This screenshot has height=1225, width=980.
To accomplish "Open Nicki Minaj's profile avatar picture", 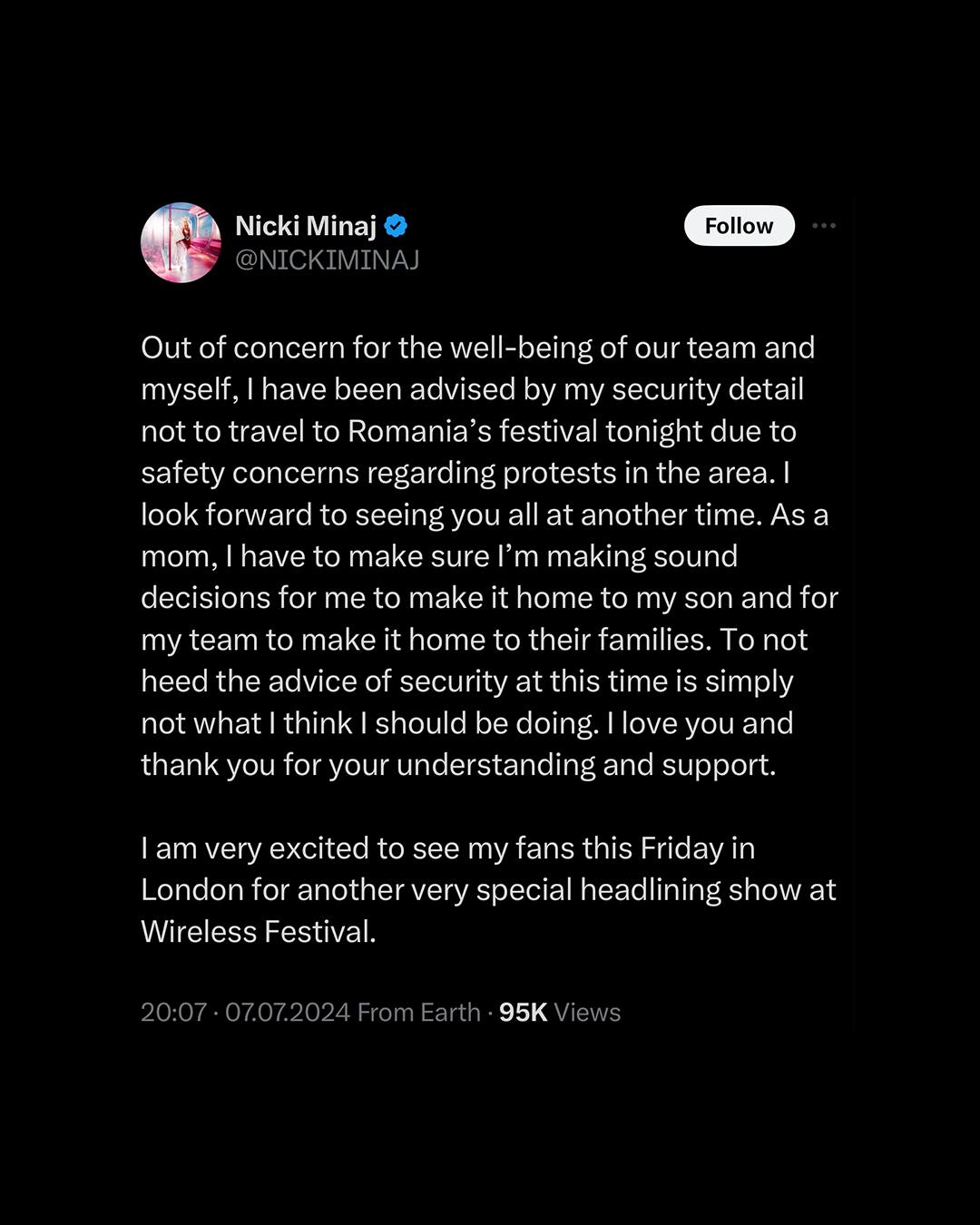I will (x=181, y=242).
